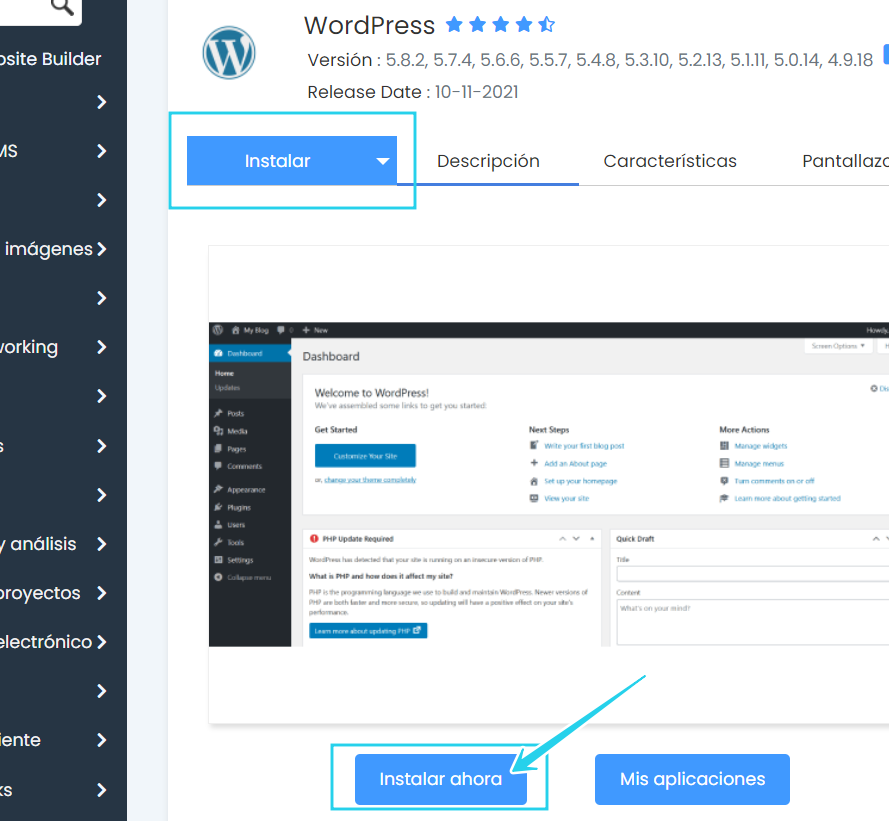Open the Instalar dropdown arrow
The width and height of the screenshot is (889, 821).
(383, 161)
